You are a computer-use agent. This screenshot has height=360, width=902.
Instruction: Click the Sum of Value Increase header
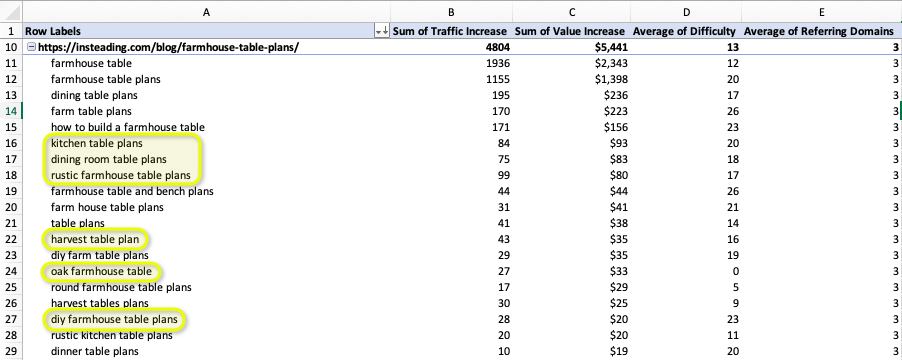570,31
